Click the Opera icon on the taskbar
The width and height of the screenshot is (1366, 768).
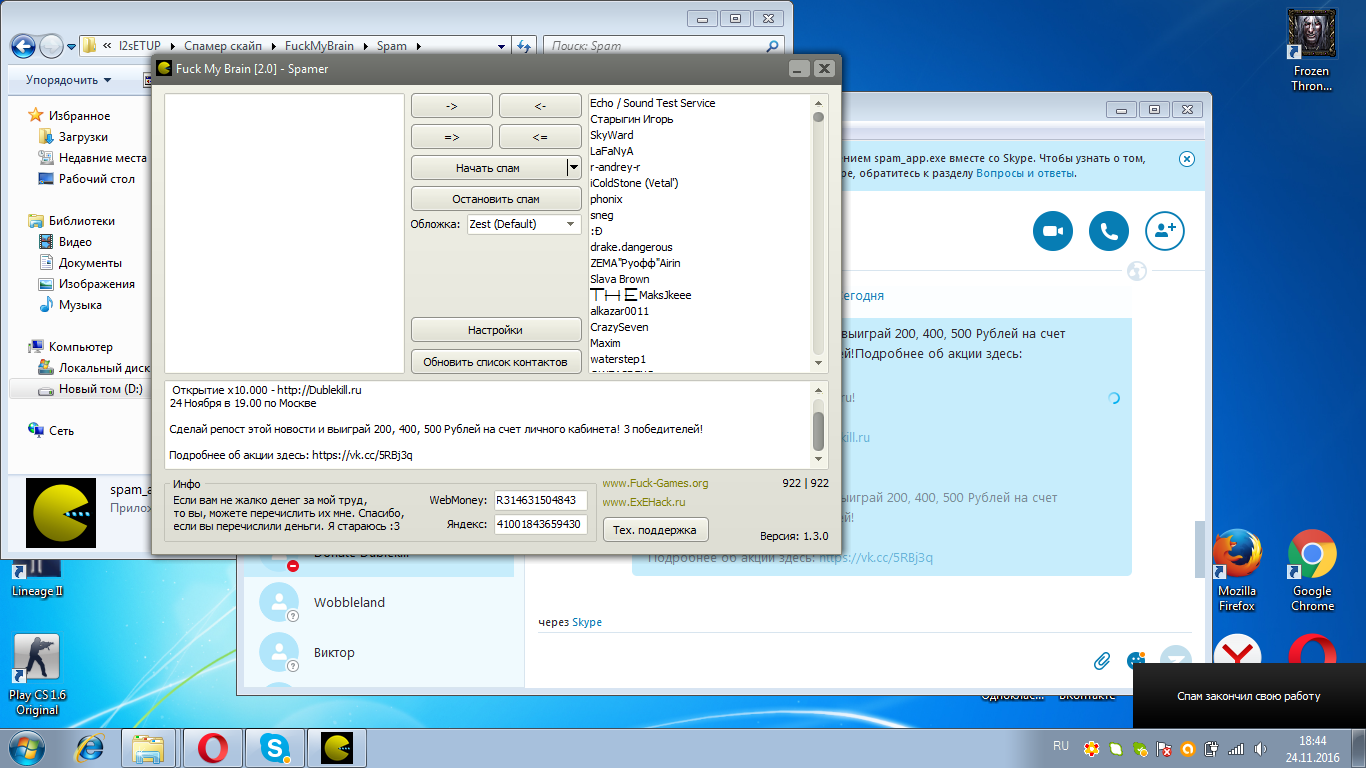click(212, 748)
